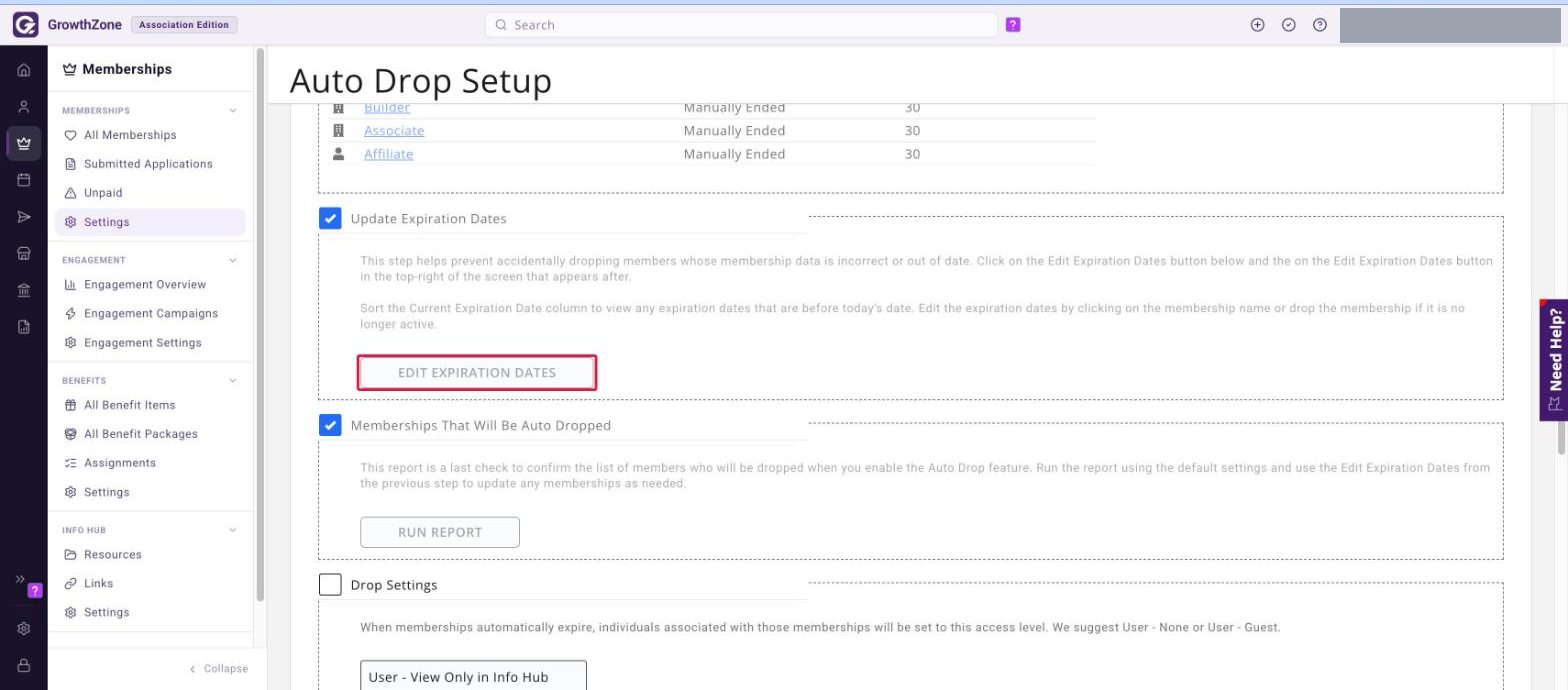Click the plus quick-add icon in header
Image resolution: width=1568 pixels, height=690 pixels.
pyautogui.click(x=1258, y=25)
